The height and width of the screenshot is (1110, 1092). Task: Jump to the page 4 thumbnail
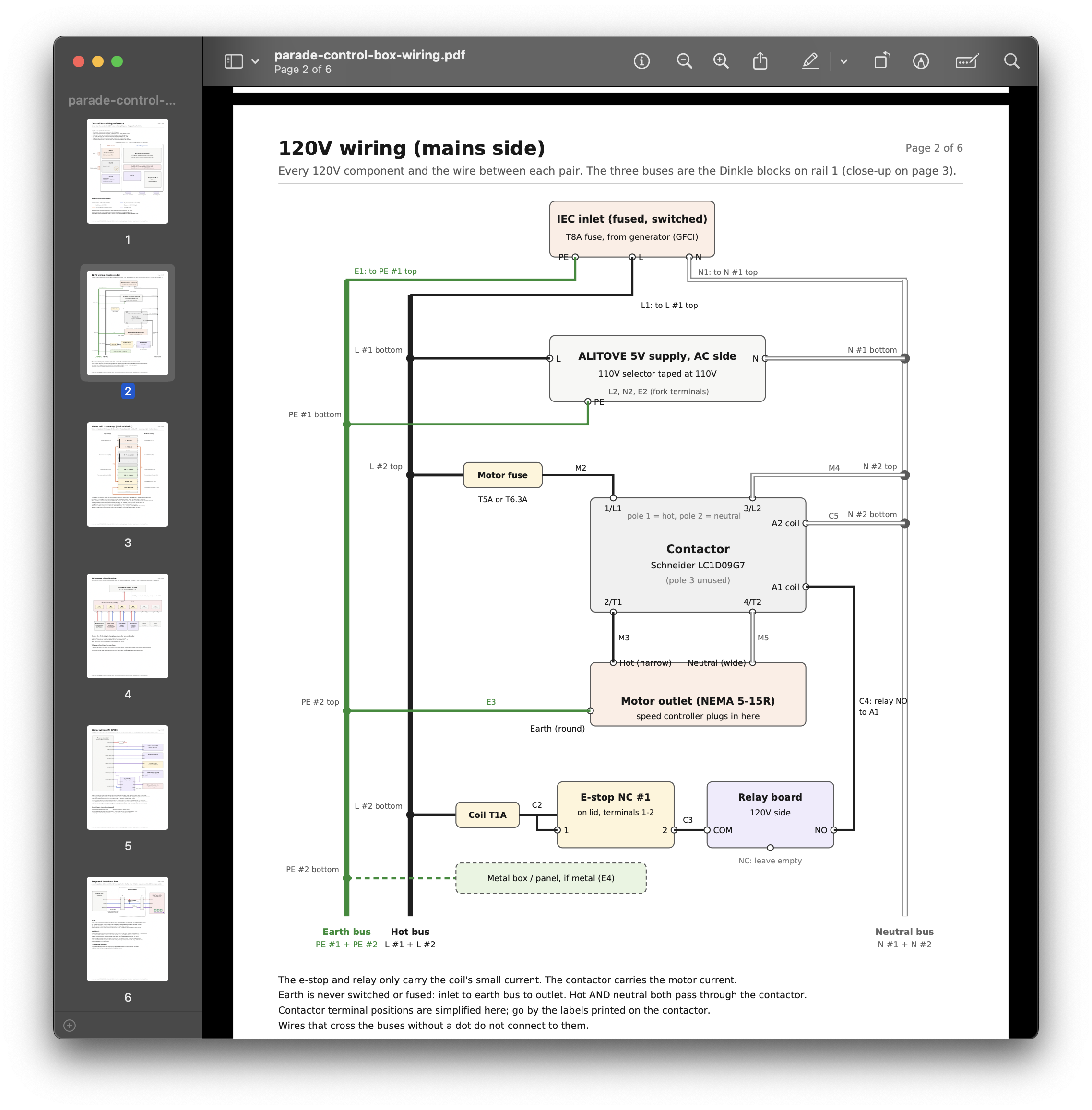point(127,626)
